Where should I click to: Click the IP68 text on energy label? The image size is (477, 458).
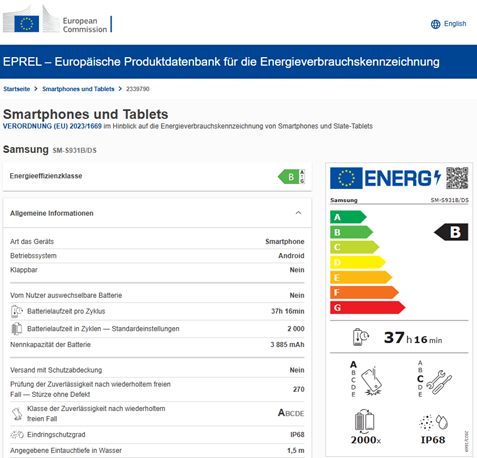pos(433,440)
